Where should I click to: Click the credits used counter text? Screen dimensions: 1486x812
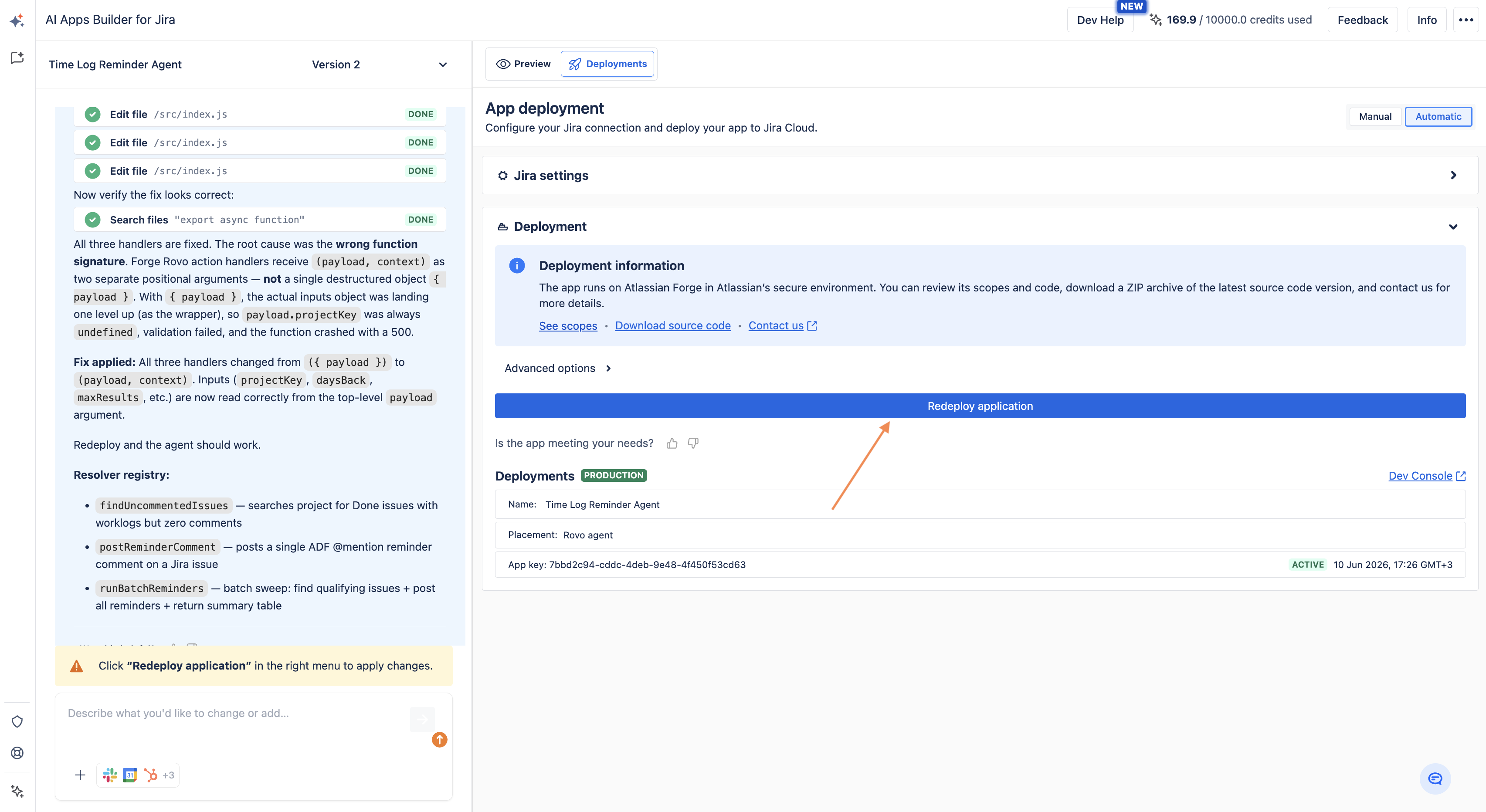coord(1239,20)
